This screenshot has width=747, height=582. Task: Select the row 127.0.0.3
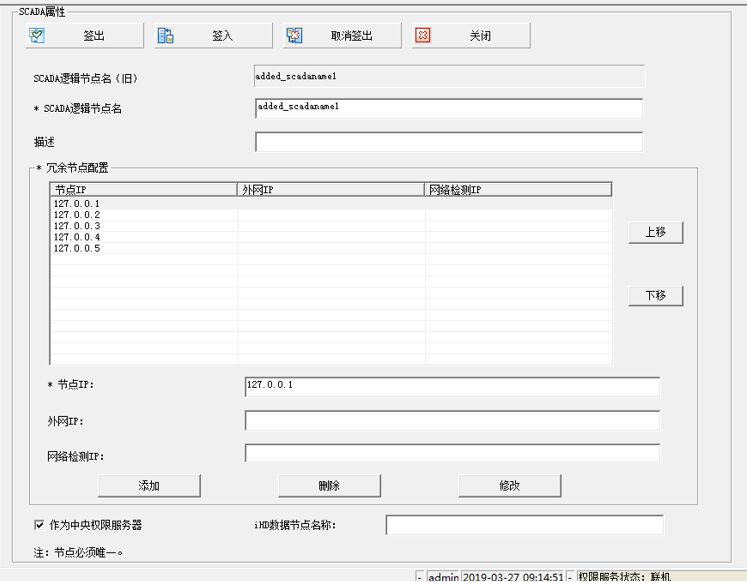pyautogui.click(x=331, y=226)
